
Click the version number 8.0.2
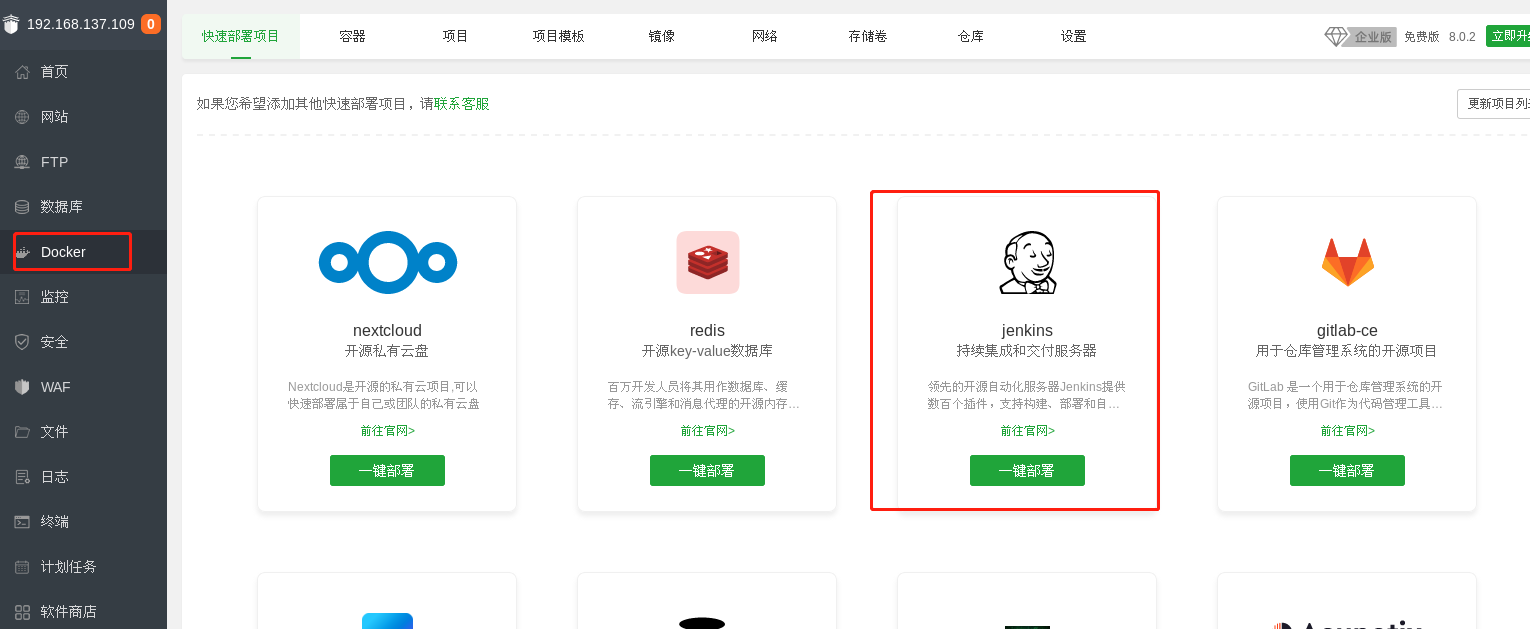tap(1462, 37)
